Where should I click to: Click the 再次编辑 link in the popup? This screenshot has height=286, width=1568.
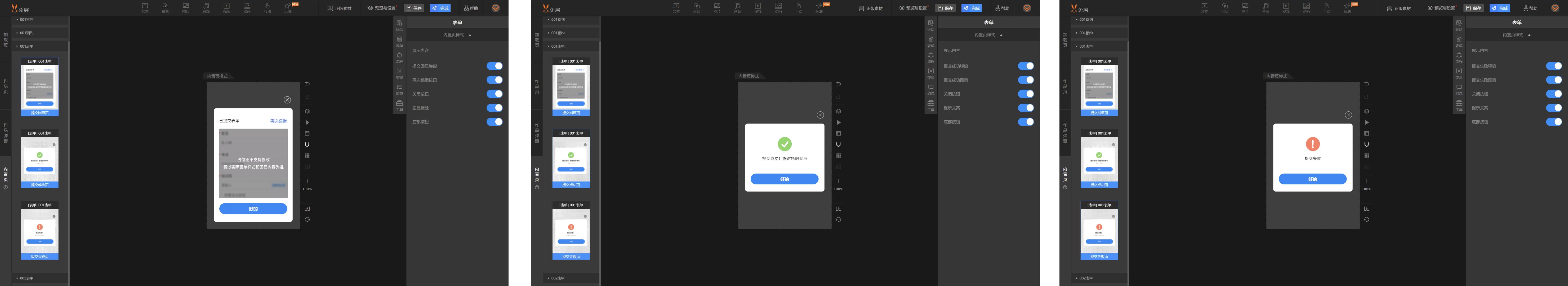pyautogui.click(x=278, y=121)
